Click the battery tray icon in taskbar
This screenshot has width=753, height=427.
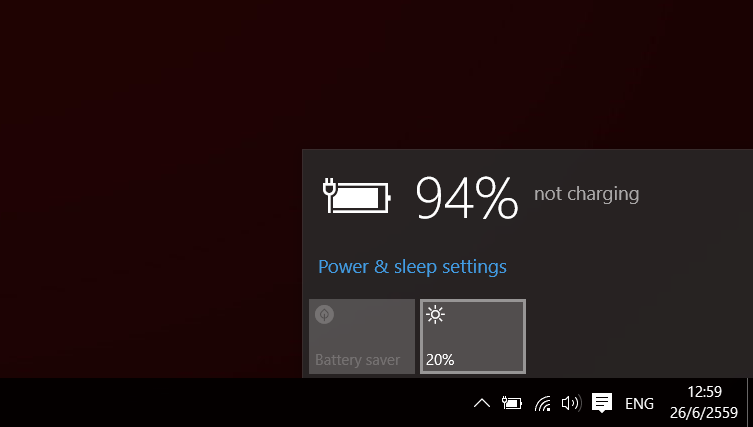[511, 403]
